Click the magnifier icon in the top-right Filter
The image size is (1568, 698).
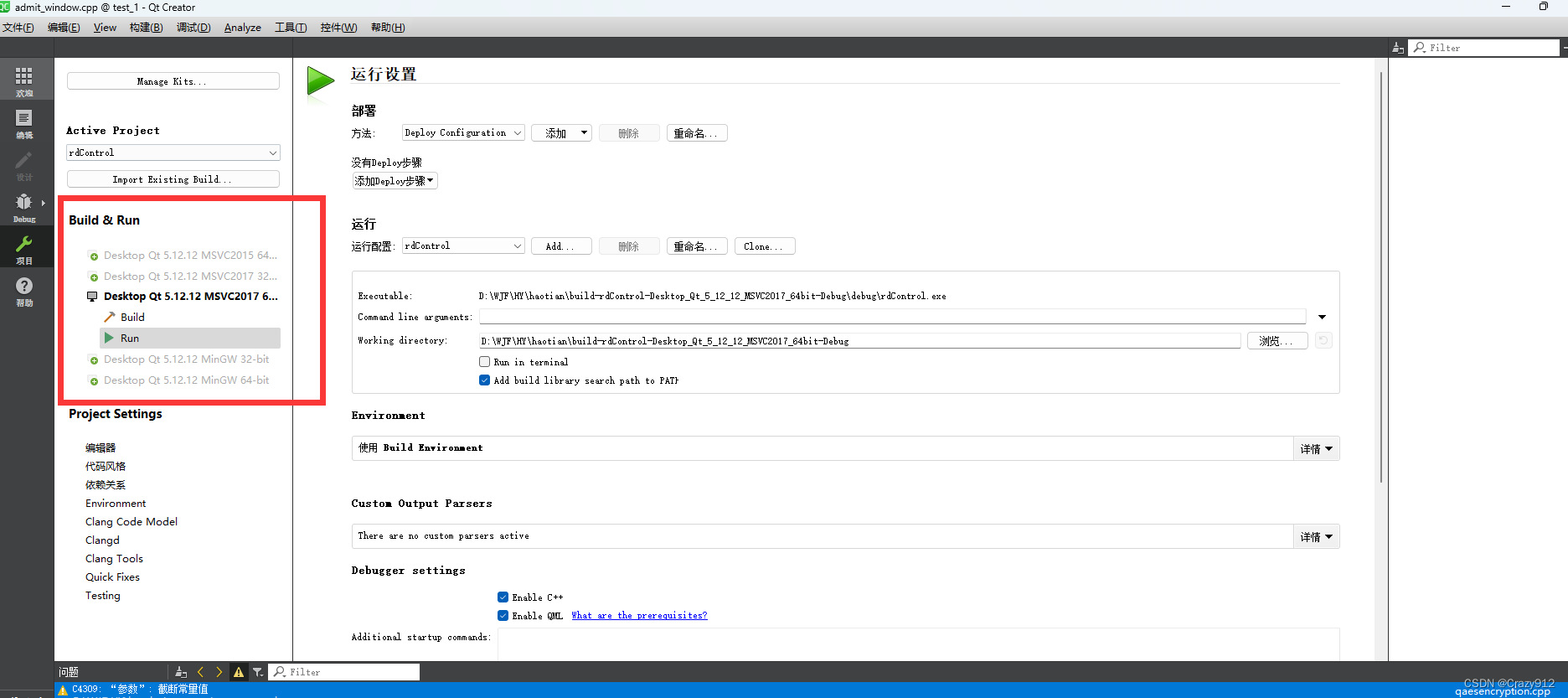point(1420,48)
